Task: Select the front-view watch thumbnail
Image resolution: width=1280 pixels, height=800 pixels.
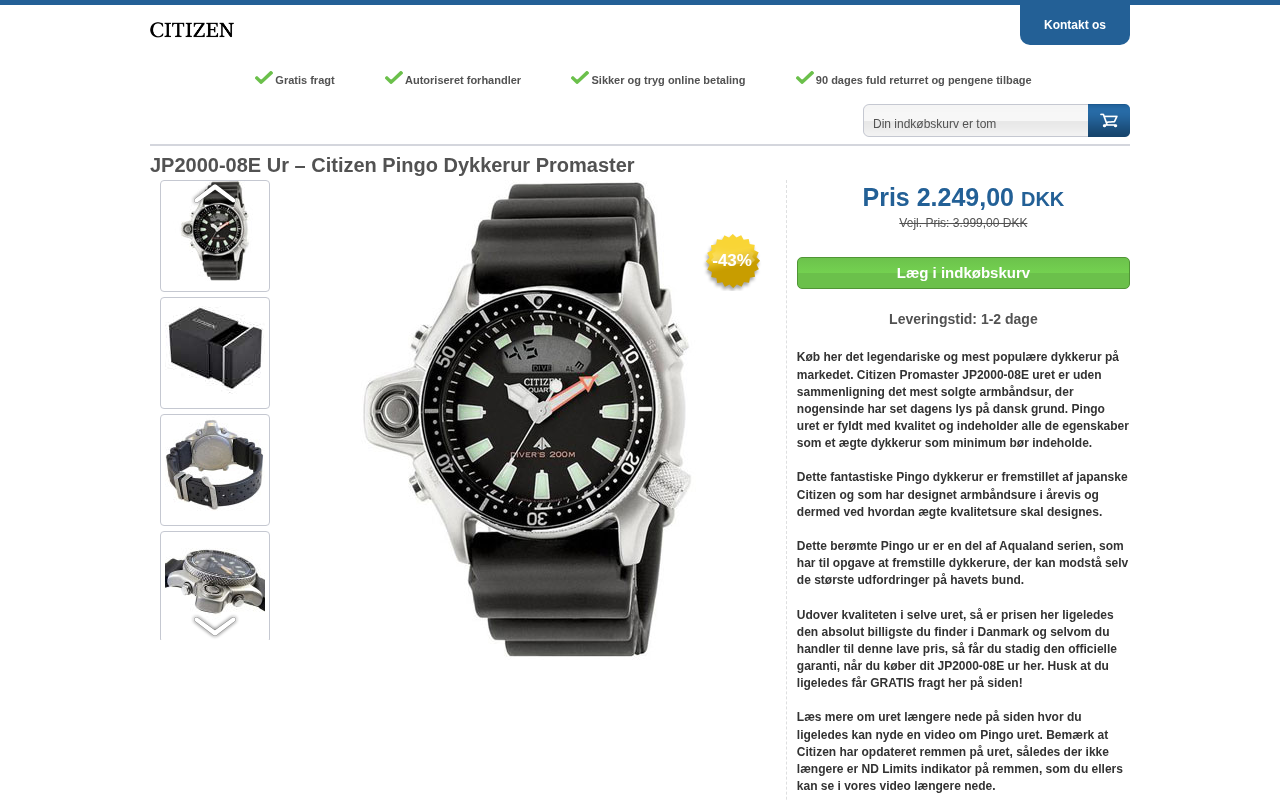Action: pyautogui.click(x=215, y=237)
